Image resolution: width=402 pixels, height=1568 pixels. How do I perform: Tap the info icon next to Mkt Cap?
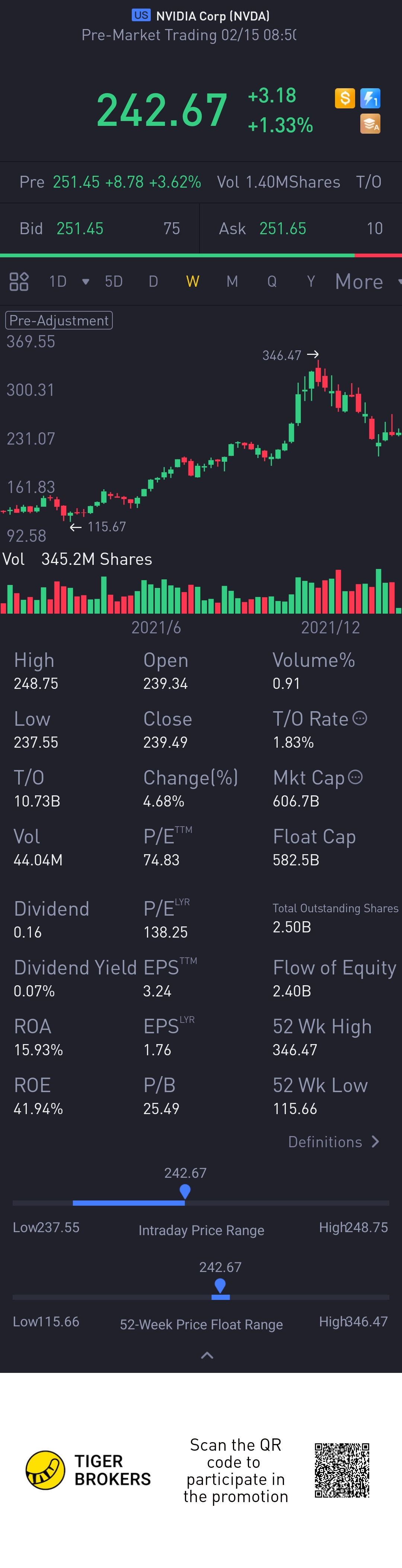coord(356,777)
